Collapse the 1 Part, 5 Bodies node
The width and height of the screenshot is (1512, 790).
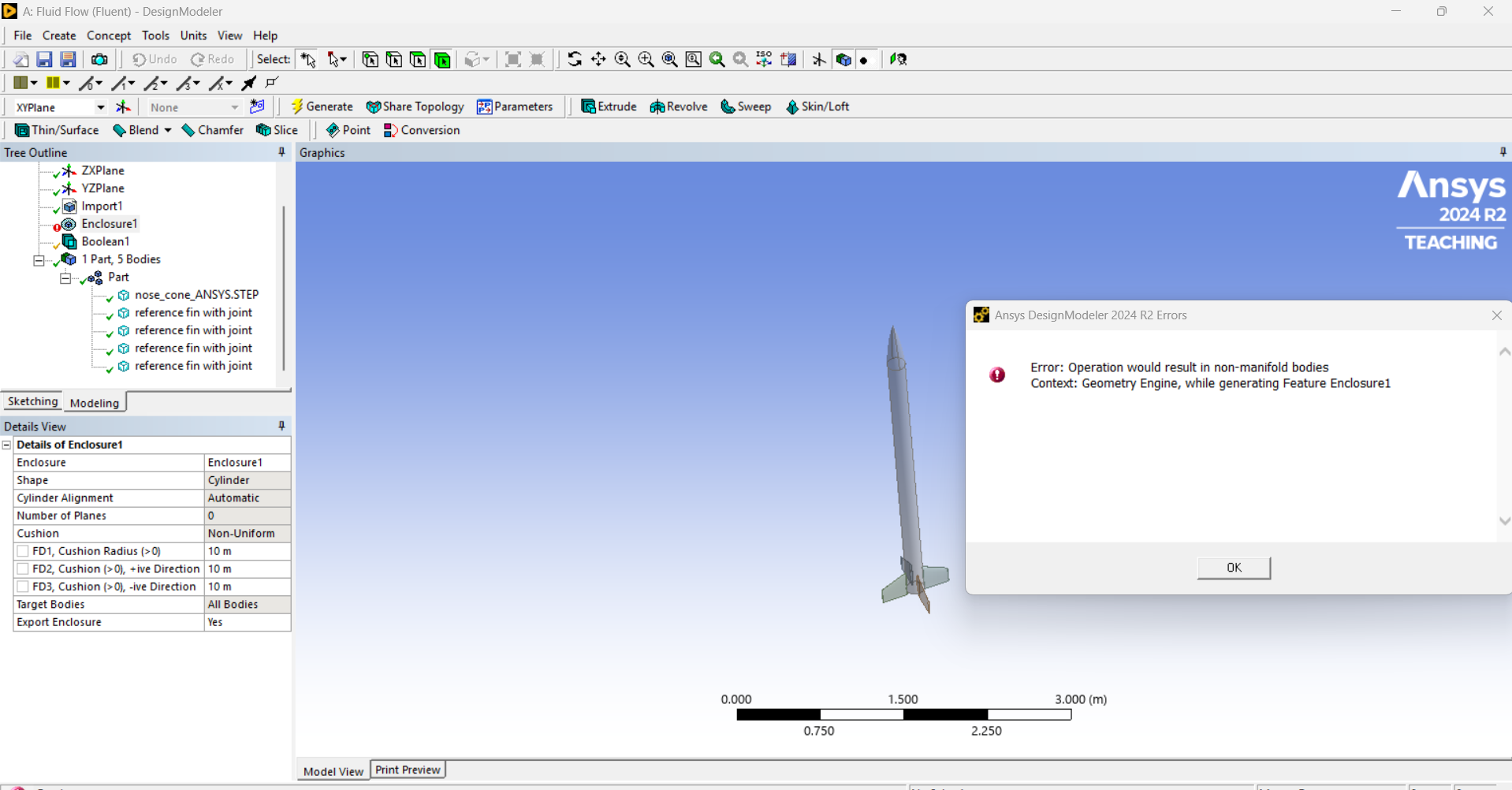39,259
